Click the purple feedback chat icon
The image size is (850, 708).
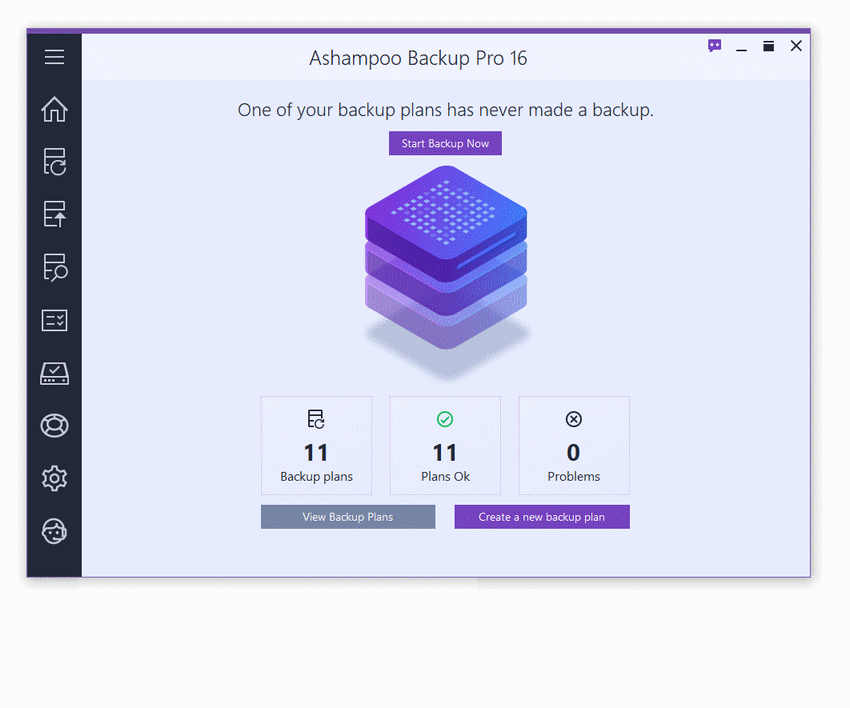[714, 46]
